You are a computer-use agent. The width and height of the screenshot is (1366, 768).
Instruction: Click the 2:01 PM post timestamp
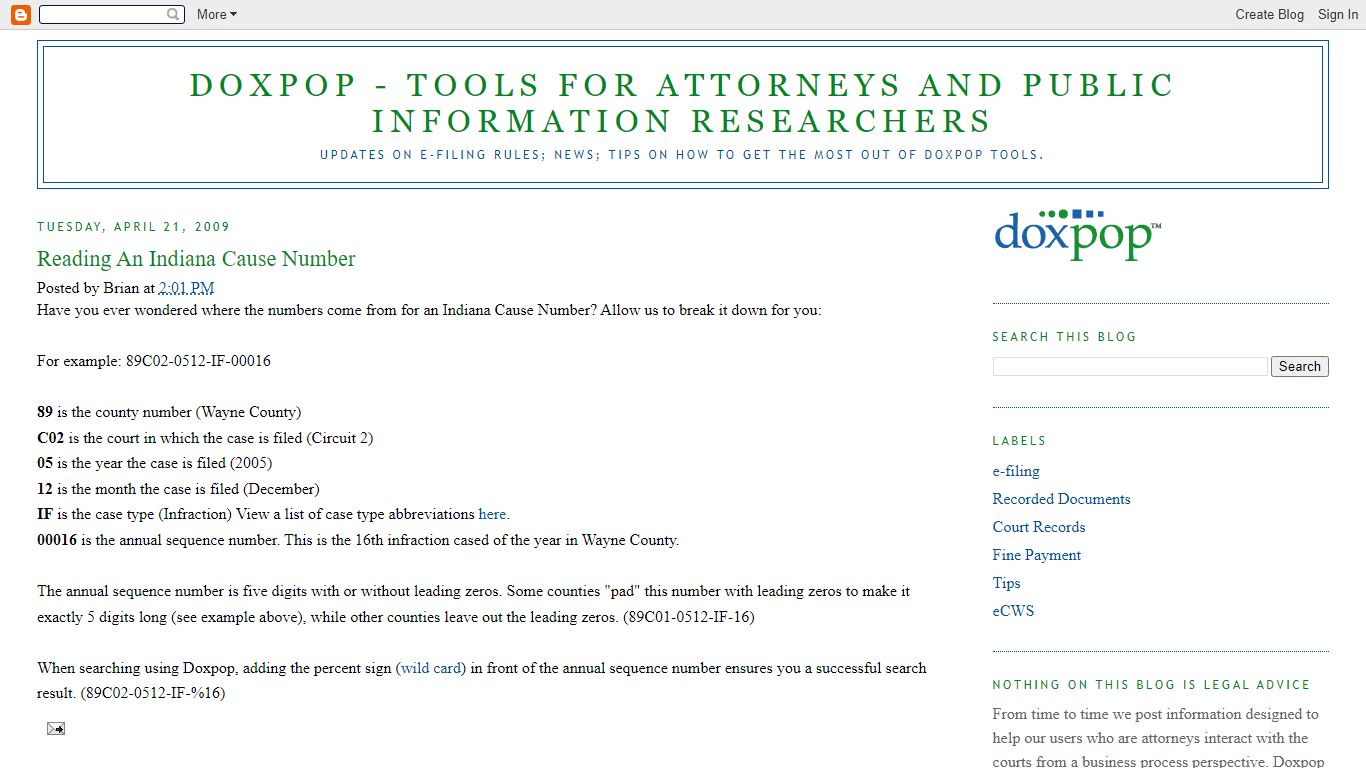(186, 288)
